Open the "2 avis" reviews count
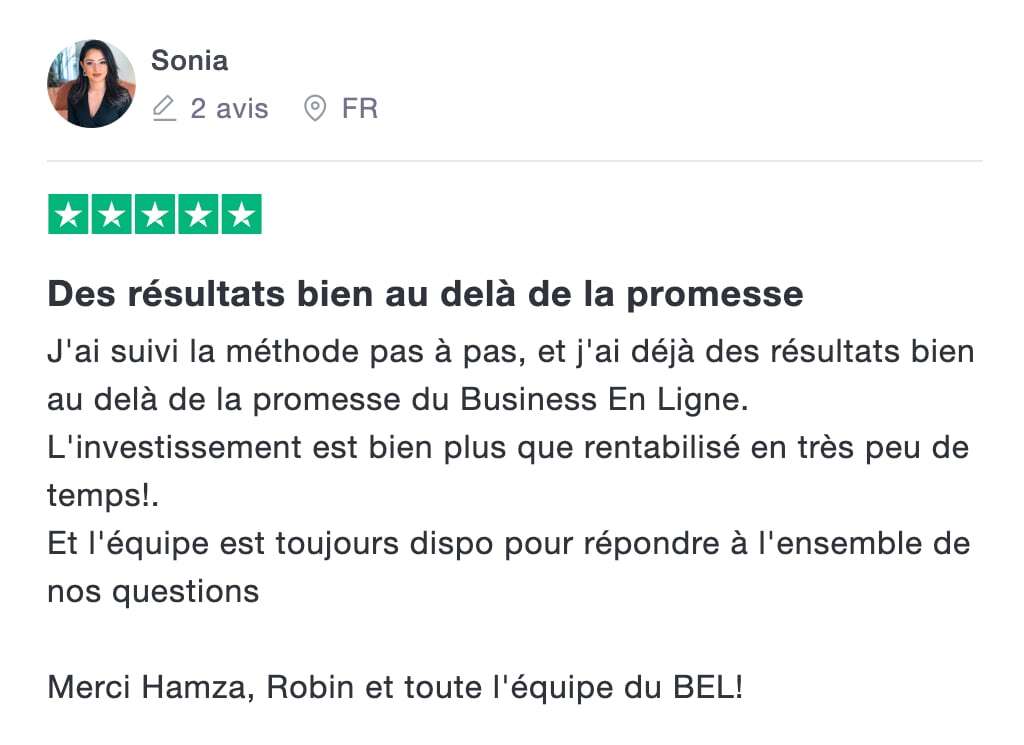Screen dimensions: 1024x745 pyautogui.click(x=229, y=108)
